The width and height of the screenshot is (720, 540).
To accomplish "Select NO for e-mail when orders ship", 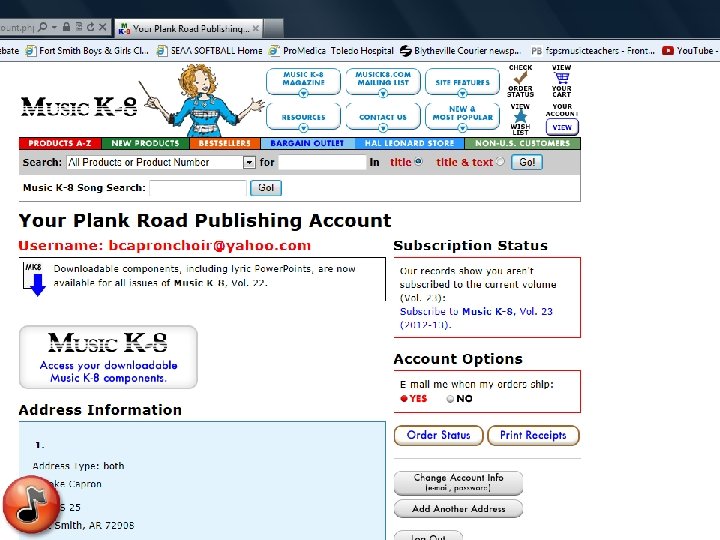I will (x=450, y=399).
